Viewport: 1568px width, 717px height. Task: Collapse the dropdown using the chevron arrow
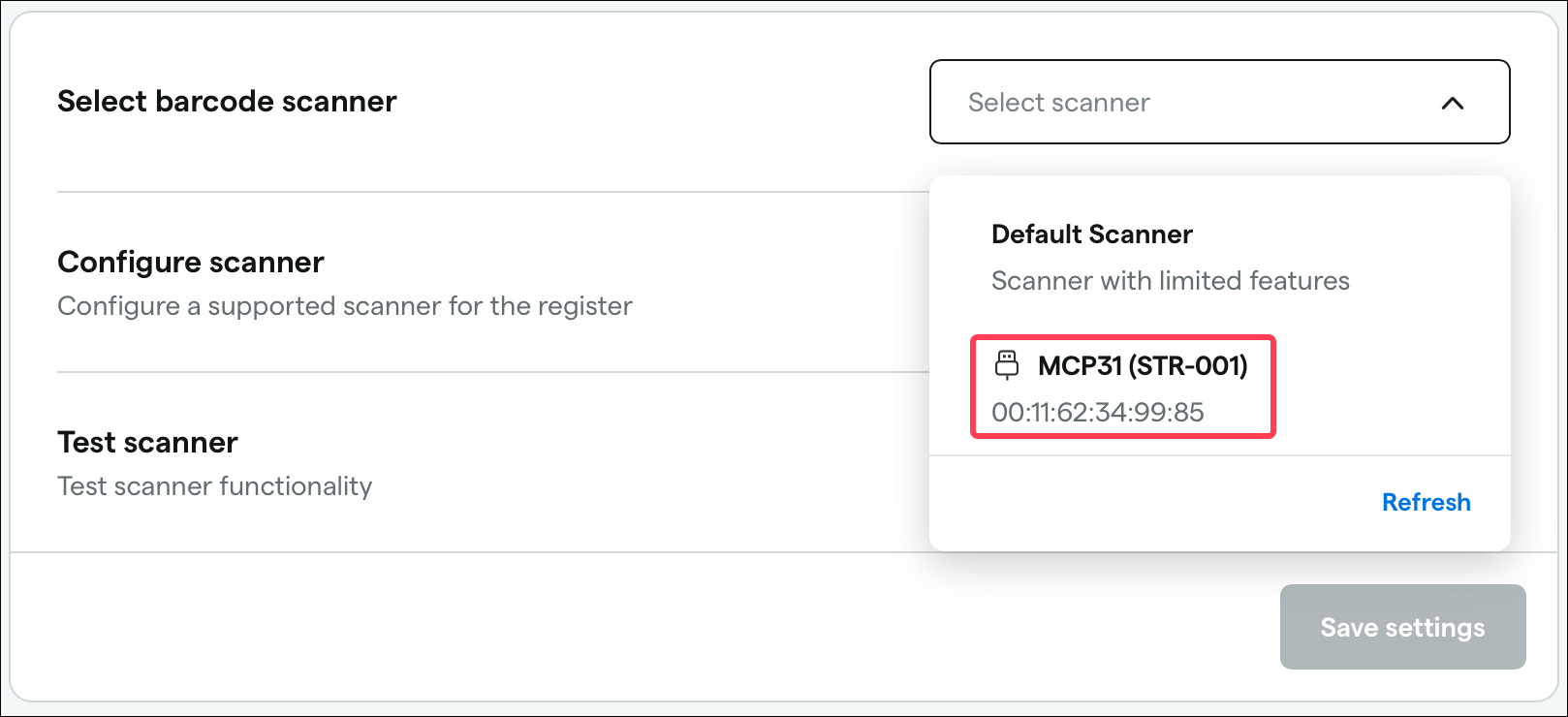(1452, 103)
